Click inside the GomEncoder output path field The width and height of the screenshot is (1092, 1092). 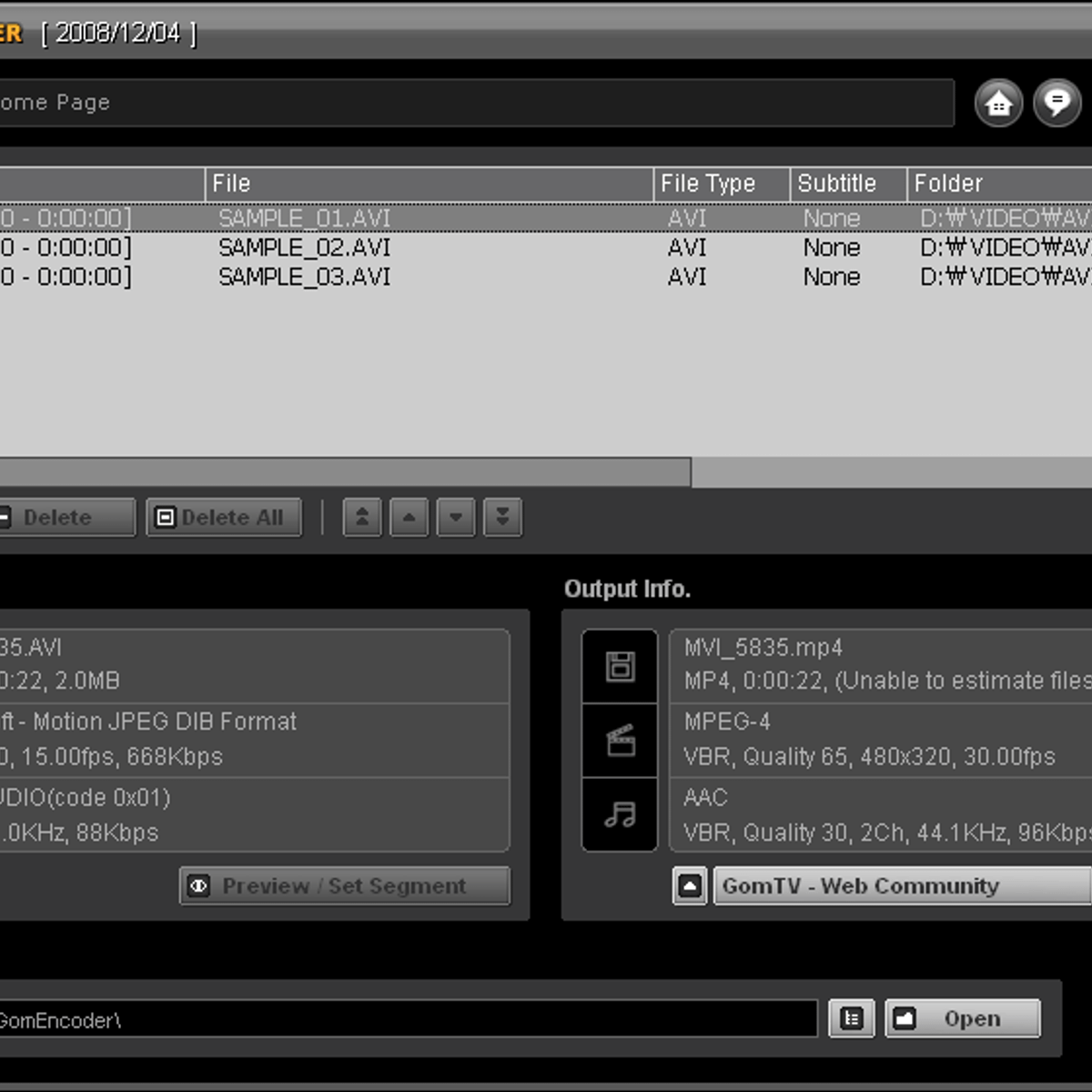coord(409,1019)
